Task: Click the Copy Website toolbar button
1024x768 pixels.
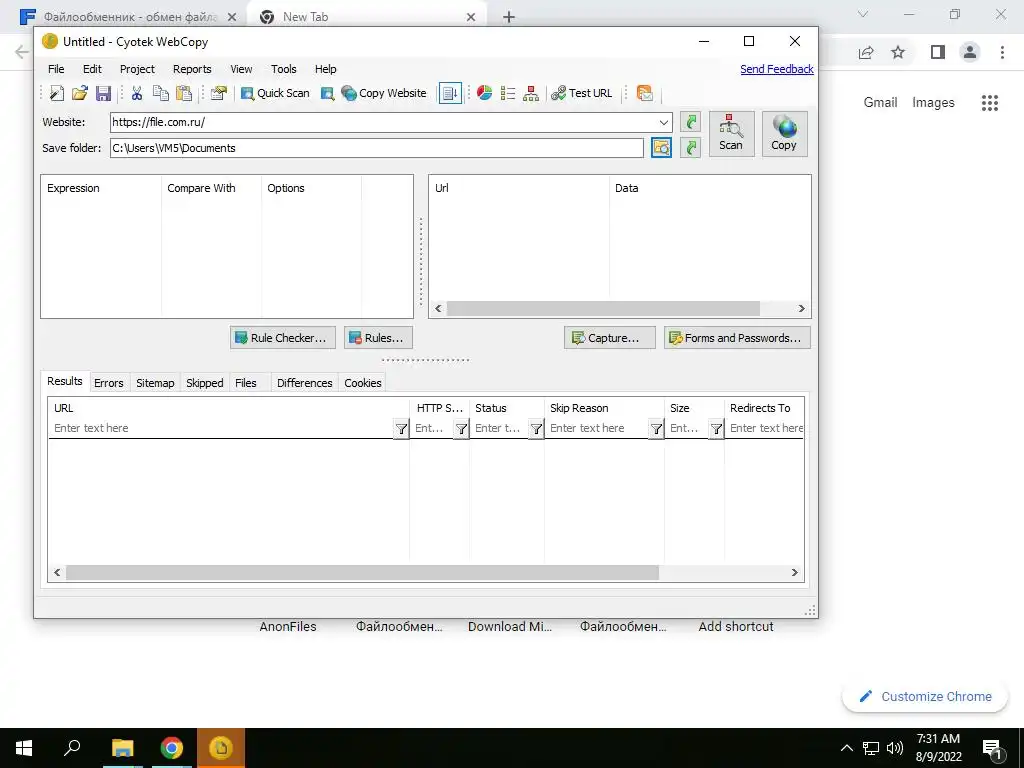Action: [384, 93]
